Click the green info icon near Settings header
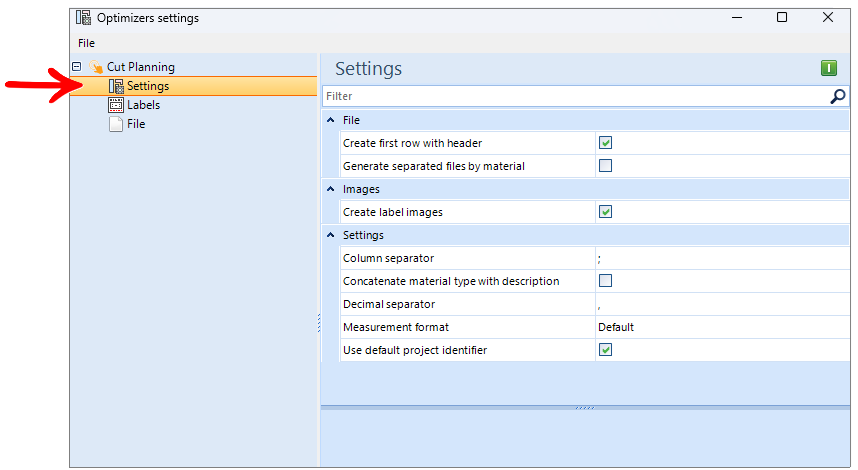858x470 pixels. click(829, 68)
